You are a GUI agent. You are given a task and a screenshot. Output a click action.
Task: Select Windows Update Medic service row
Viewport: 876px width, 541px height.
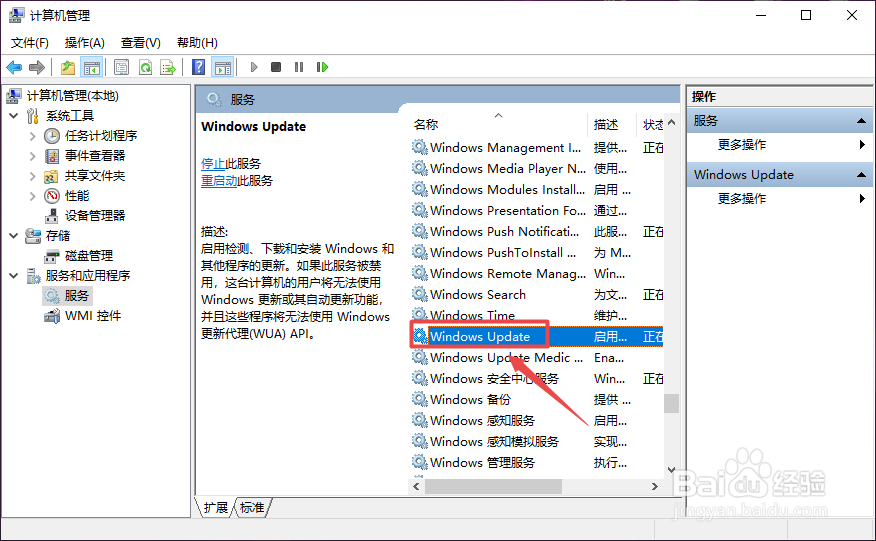point(537,358)
